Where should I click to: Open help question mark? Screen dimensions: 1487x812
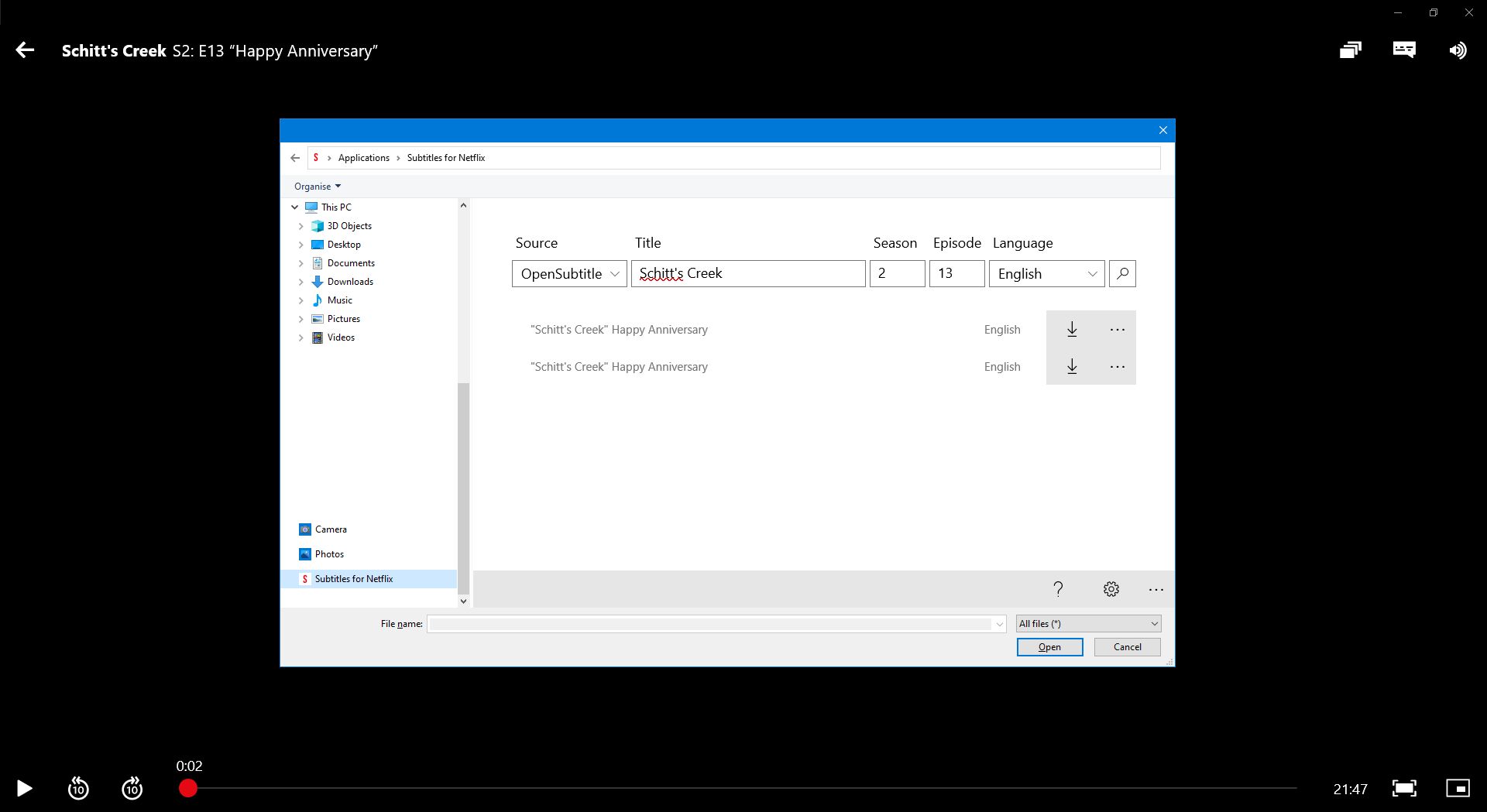(x=1058, y=589)
